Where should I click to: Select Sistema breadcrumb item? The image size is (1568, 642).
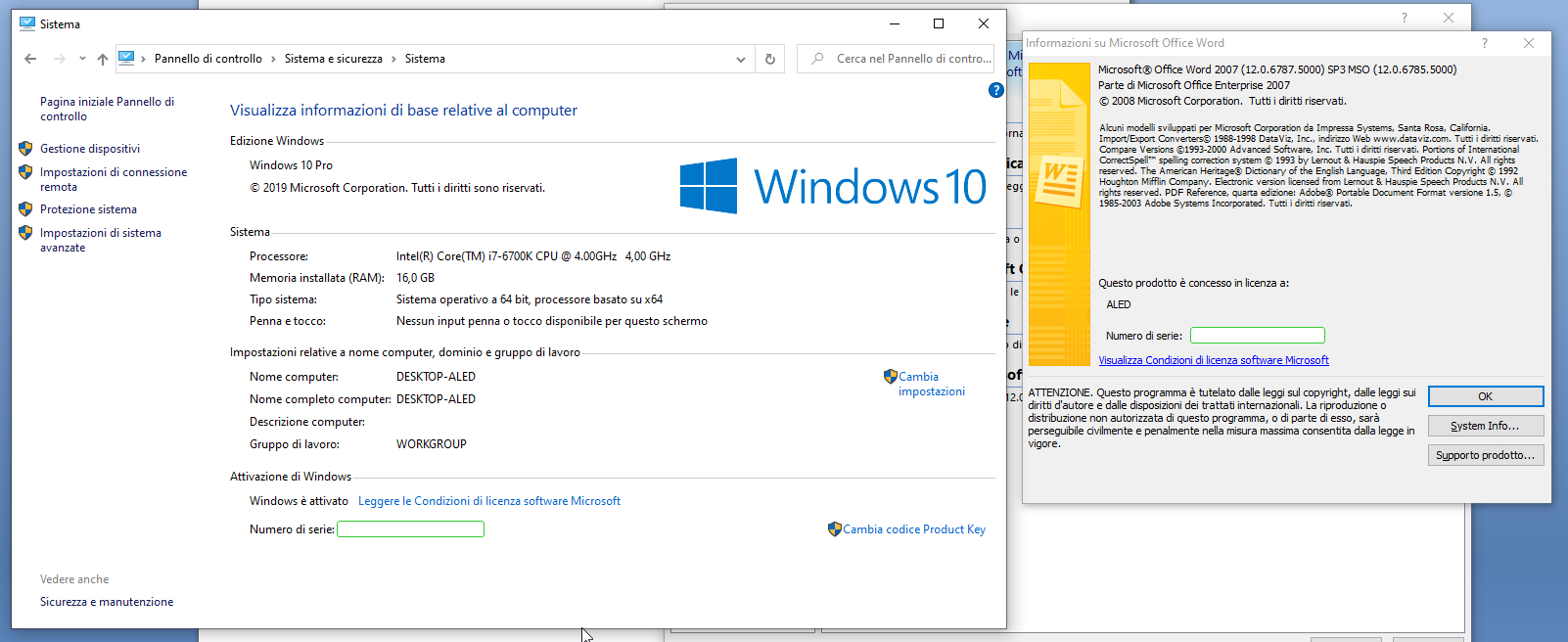pos(425,59)
